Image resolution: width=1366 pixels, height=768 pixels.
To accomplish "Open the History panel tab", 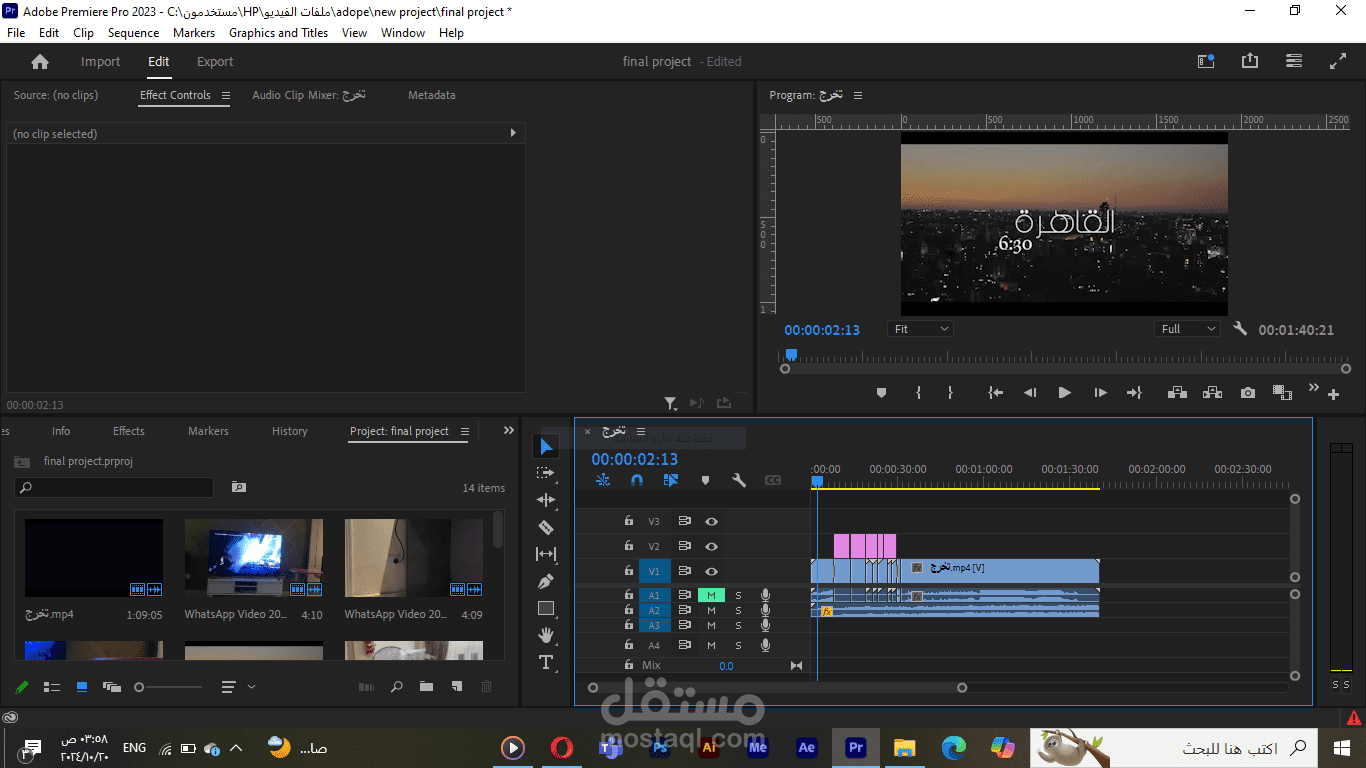I will pos(290,432).
